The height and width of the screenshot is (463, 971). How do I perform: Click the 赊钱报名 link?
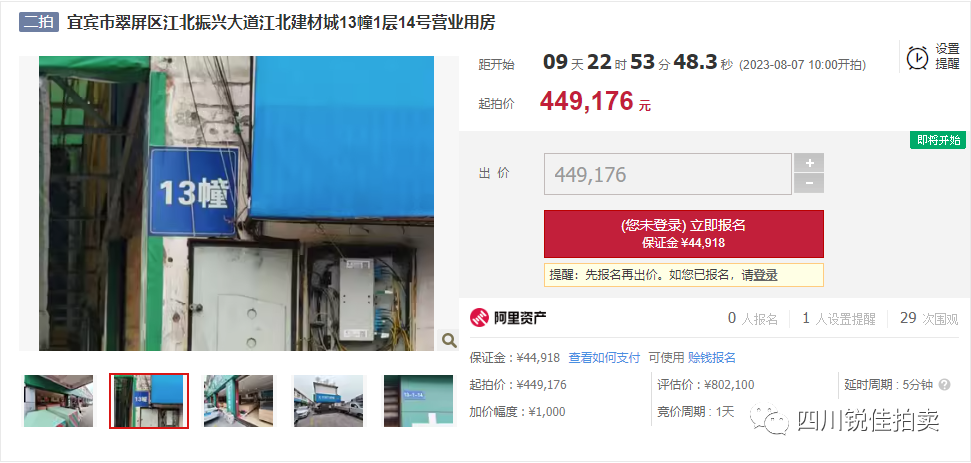pyautogui.click(x=712, y=358)
